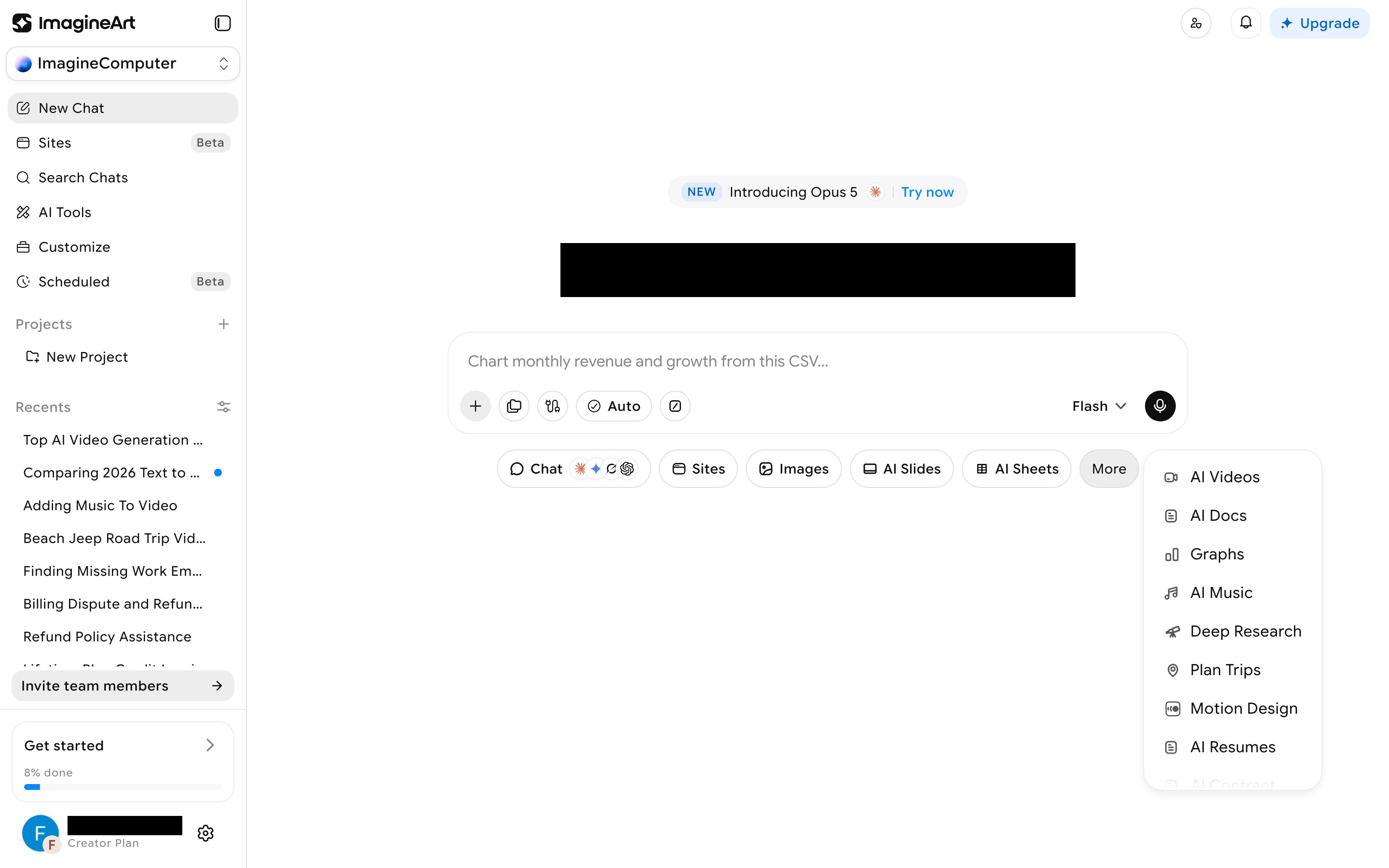1389x868 pixels.
Task: Open the connectors tools icon in the prompt box
Action: [552, 406]
